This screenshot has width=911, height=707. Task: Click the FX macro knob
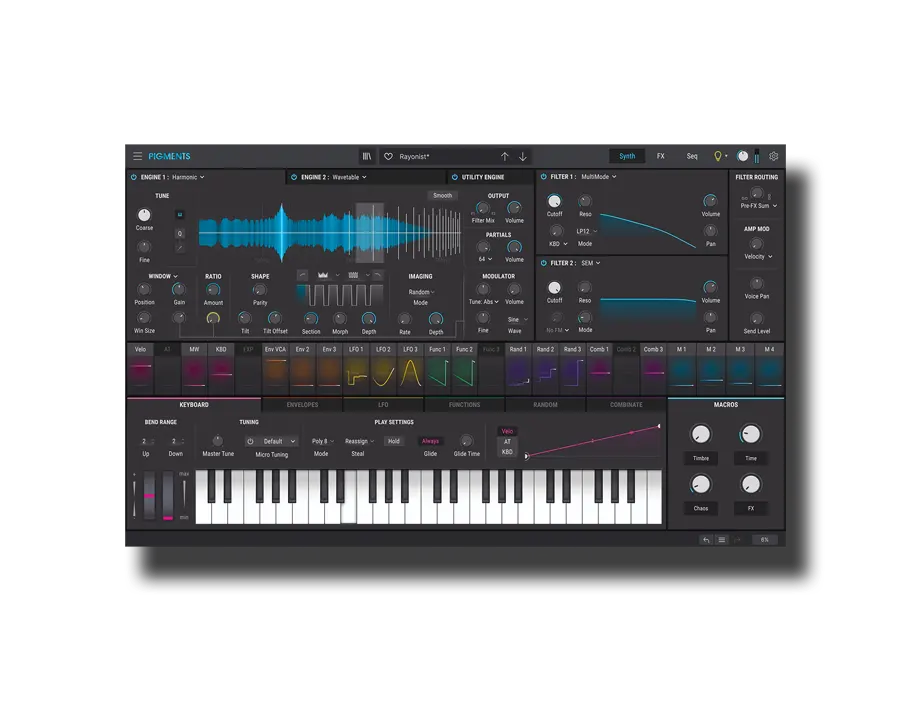[x=751, y=484]
